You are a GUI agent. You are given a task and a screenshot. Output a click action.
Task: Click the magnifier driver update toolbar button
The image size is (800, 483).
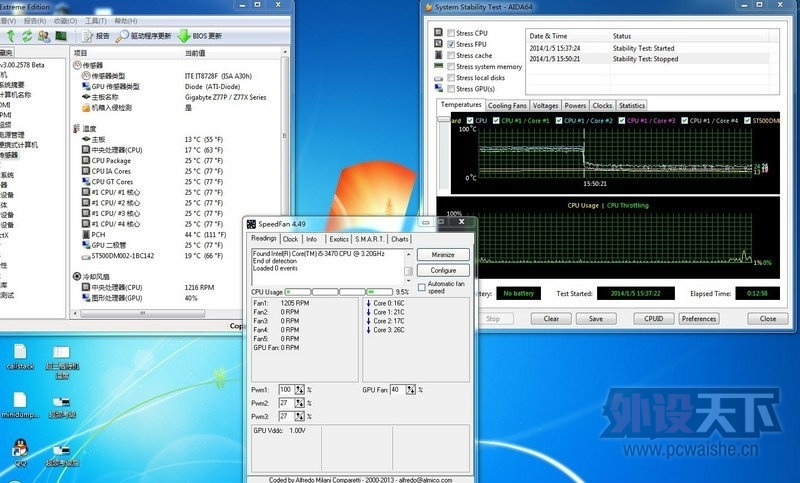coord(143,36)
